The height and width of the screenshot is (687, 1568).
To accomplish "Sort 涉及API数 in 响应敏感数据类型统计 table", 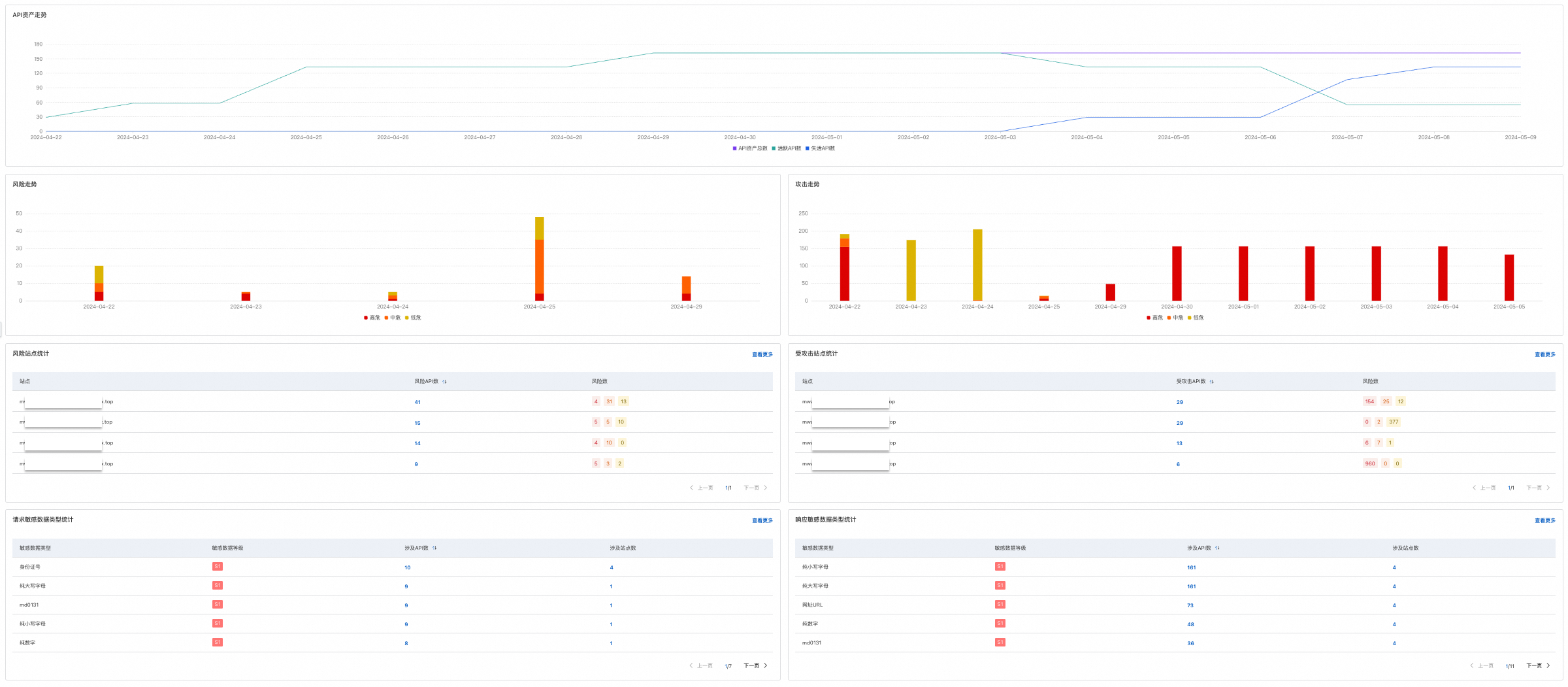I will [1217, 548].
